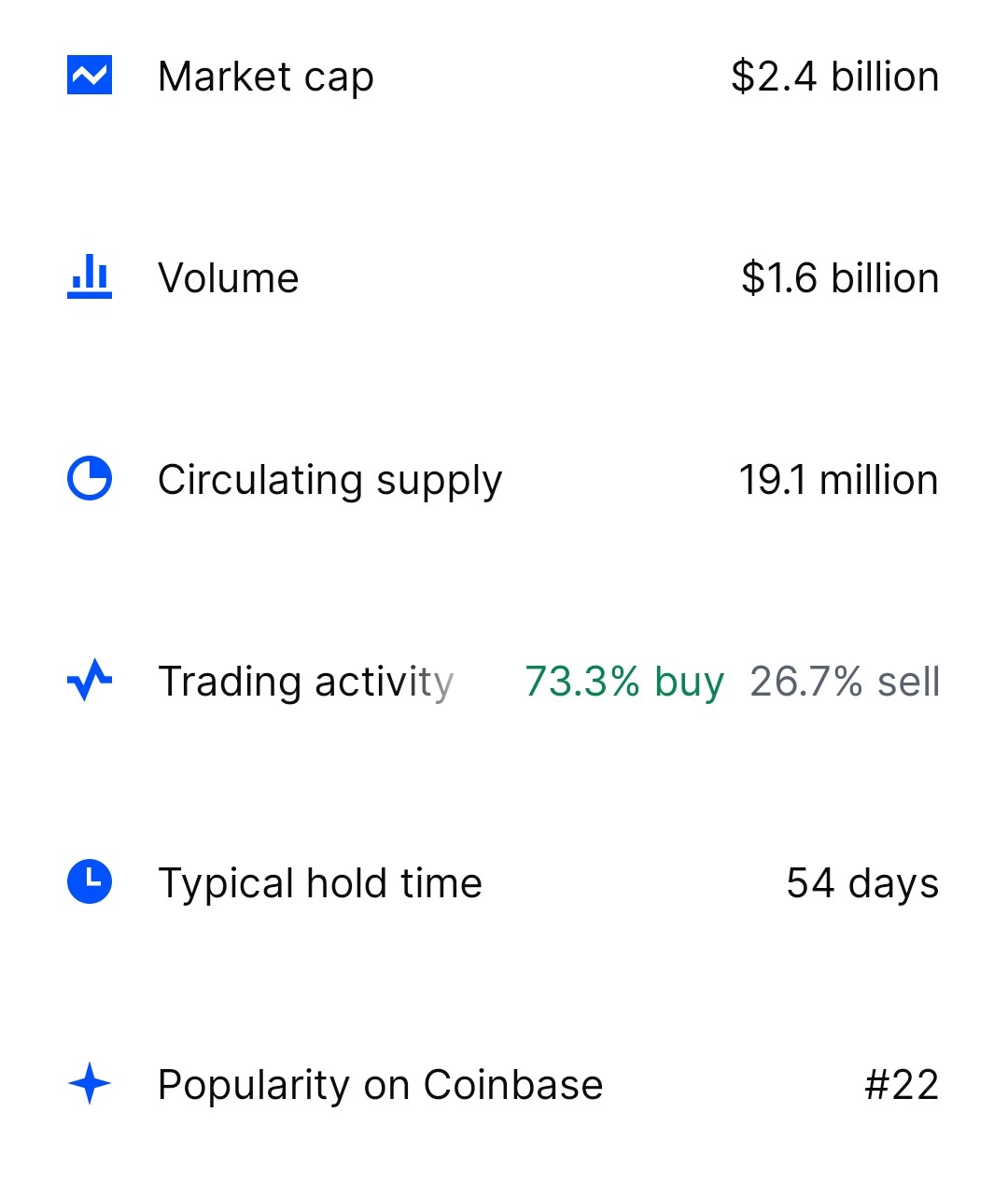Click the gray 26.7% sell figure
Screen dimensions: 1008x1183
[845, 682]
